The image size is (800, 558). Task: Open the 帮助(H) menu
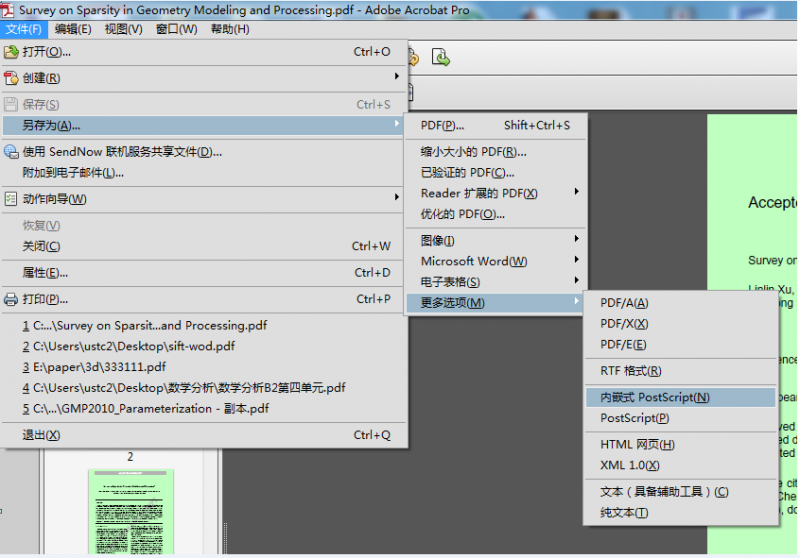click(x=230, y=29)
